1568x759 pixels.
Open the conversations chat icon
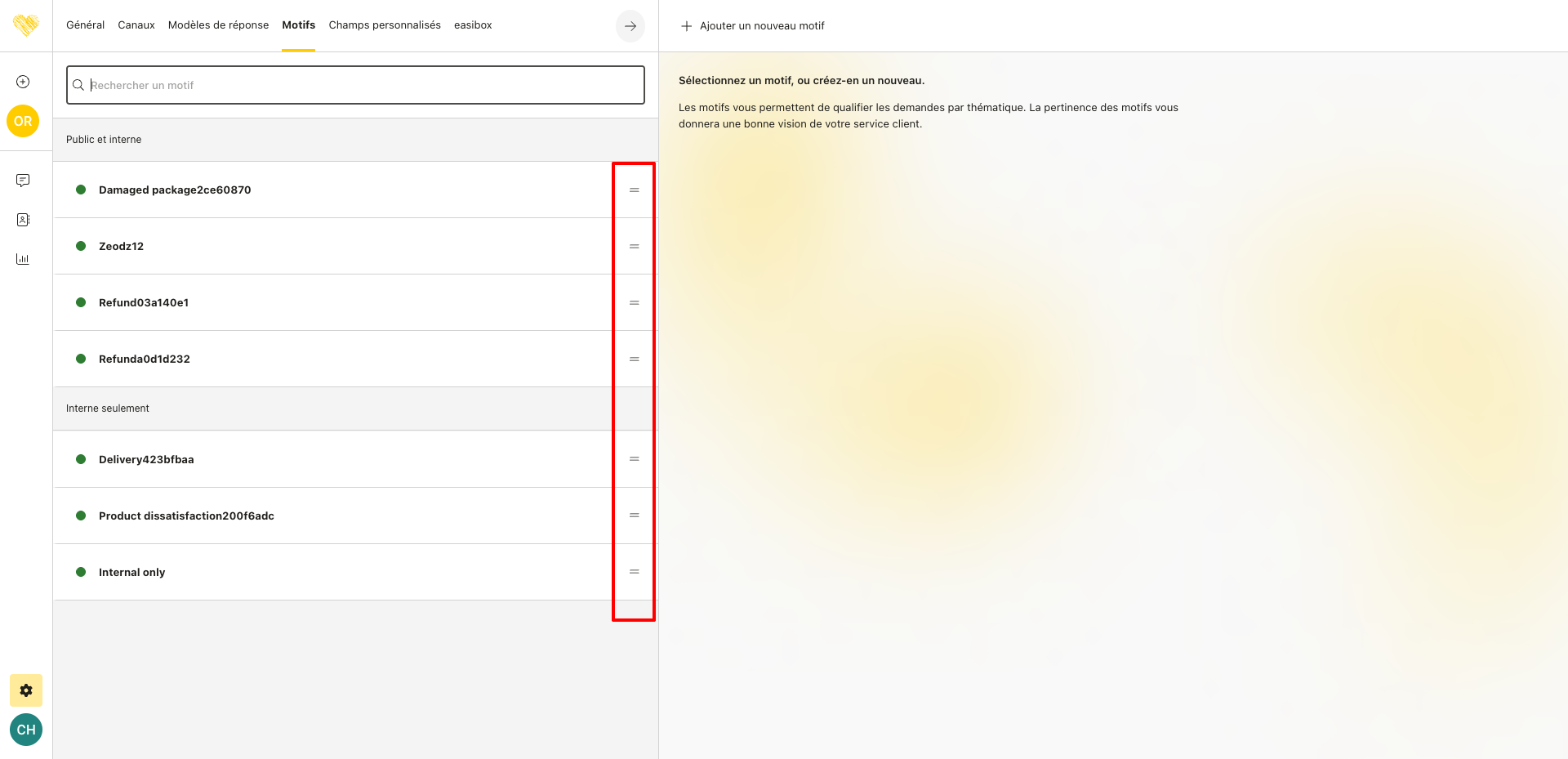pyautogui.click(x=23, y=181)
